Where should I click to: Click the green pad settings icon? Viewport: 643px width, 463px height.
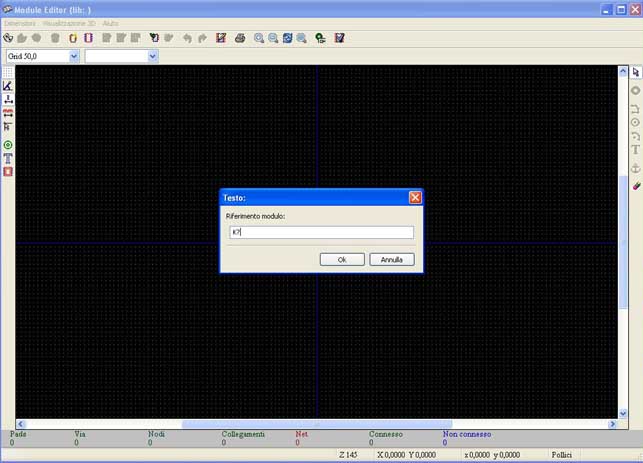coord(321,38)
